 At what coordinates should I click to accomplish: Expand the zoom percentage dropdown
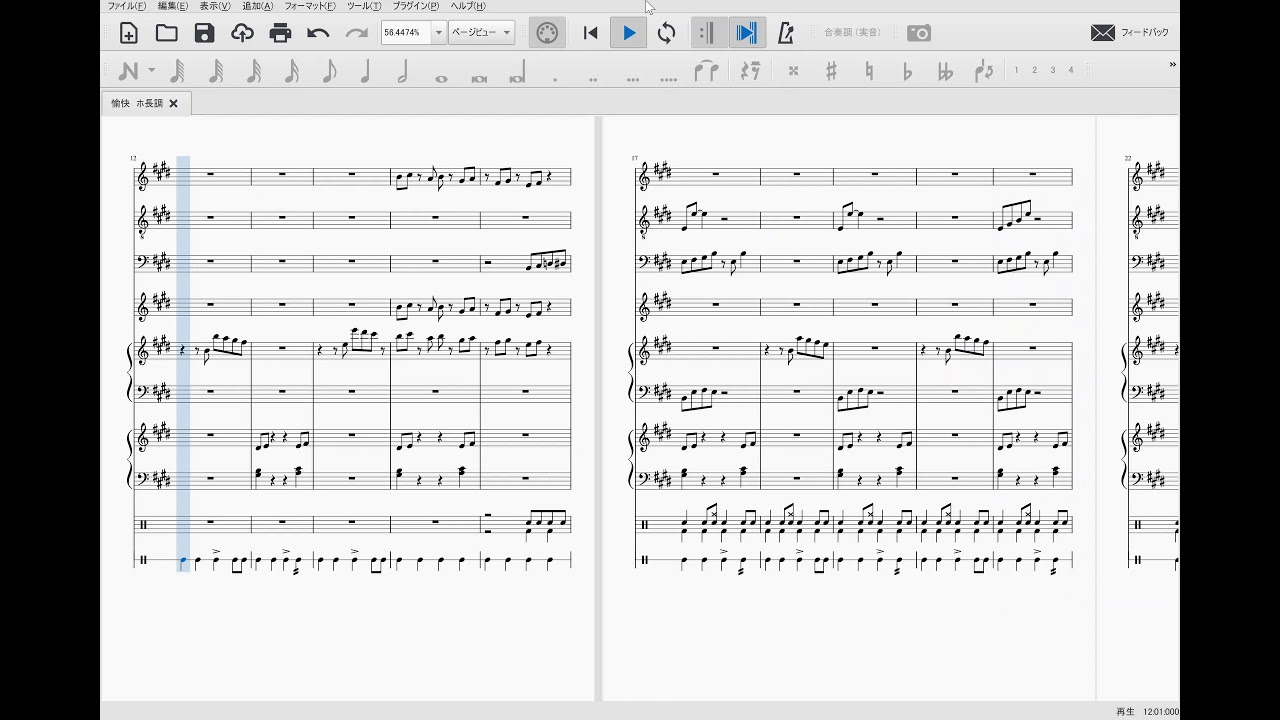[x=438, y=33]
